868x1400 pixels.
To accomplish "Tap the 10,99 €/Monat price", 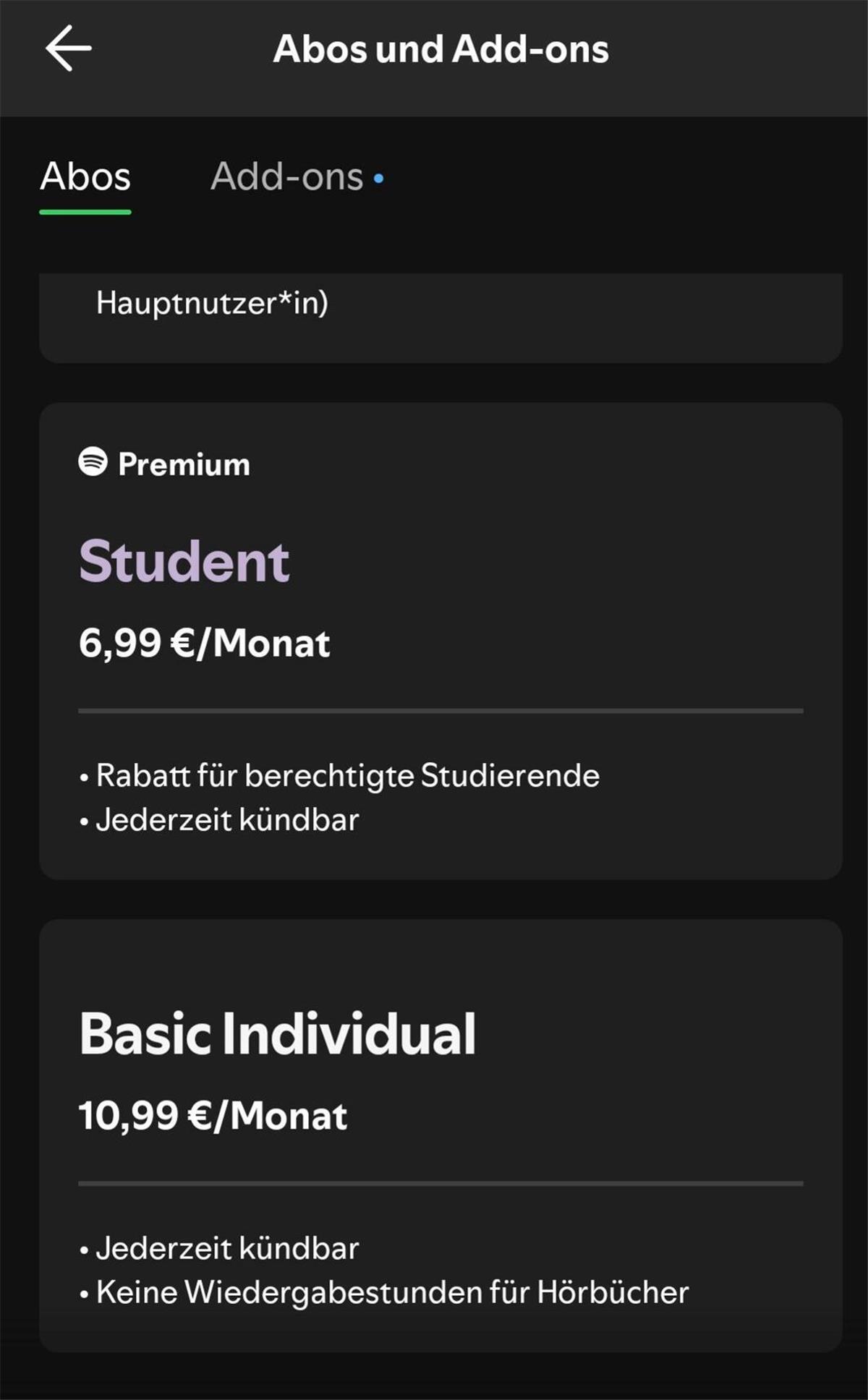I will [x=213, y=1116].
